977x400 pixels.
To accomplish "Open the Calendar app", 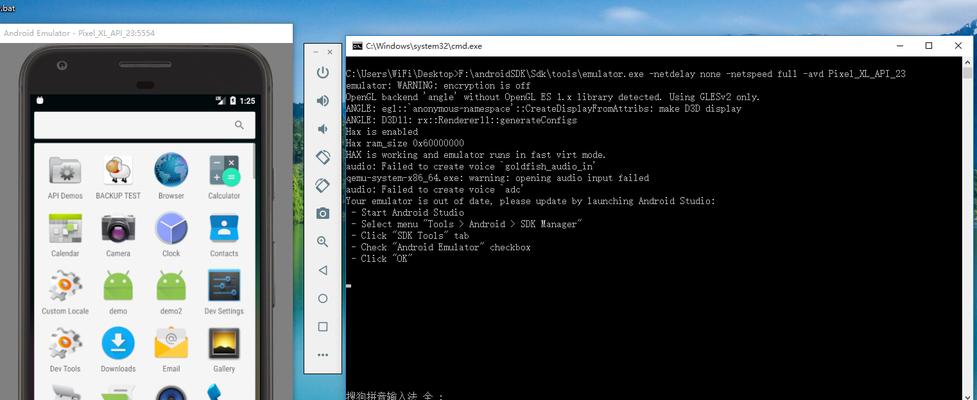I will (x=65, y=235).
